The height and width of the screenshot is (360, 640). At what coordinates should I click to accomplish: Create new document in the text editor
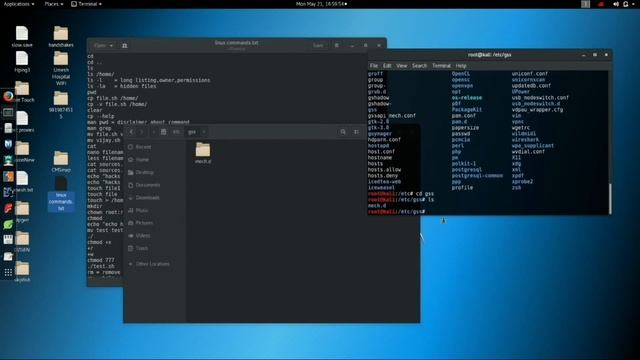tap(124, 45)
